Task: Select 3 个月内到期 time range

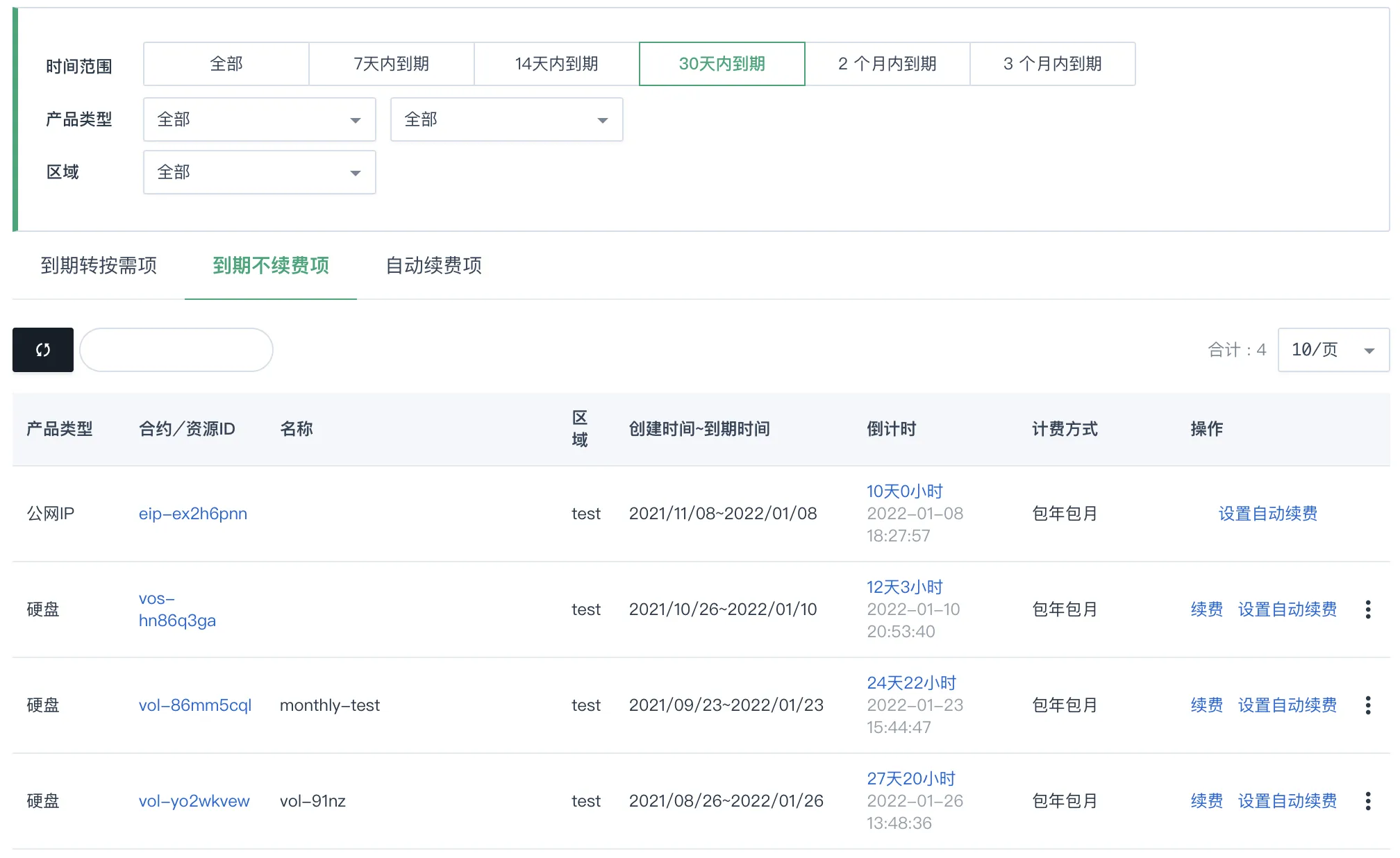Action: 1052,64
